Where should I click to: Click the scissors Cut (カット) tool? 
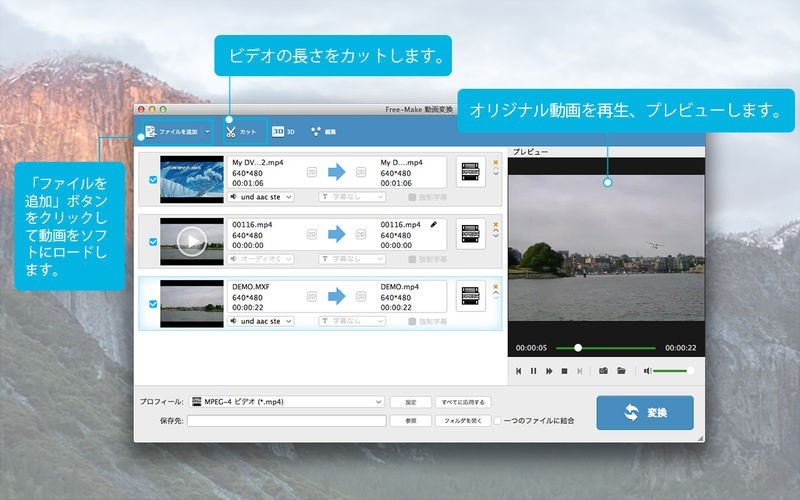click(x=240, y=131)
